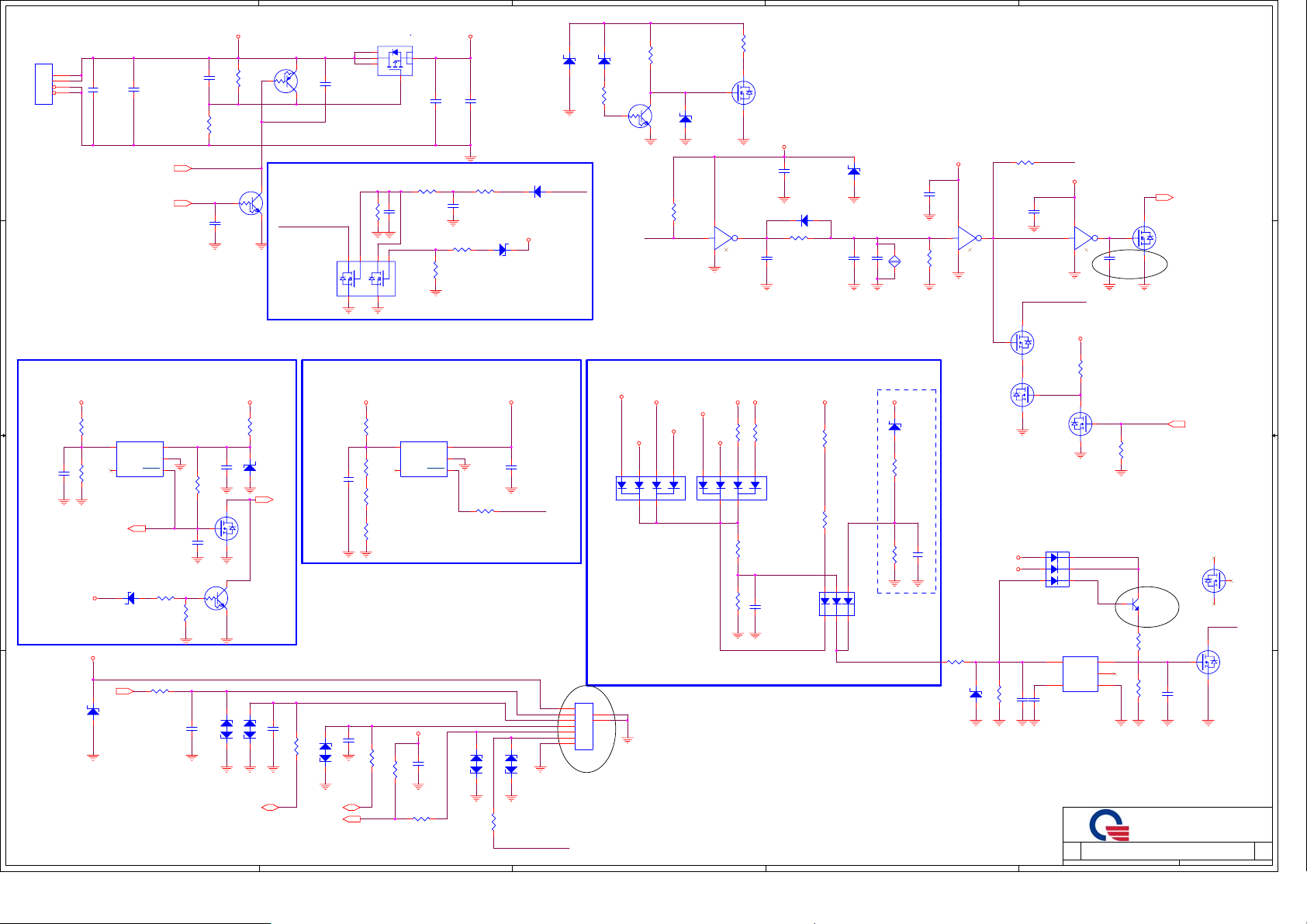The height and width of the screenshot is (924, 1307).
Task: Select the IC rectangle in the left blue box
Action: (x=140, y=459)
